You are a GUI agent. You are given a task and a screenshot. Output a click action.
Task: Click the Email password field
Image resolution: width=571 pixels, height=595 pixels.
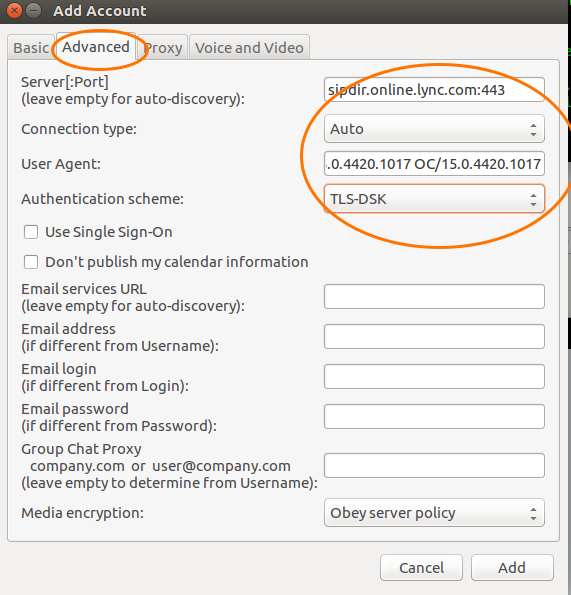[434, 417]
